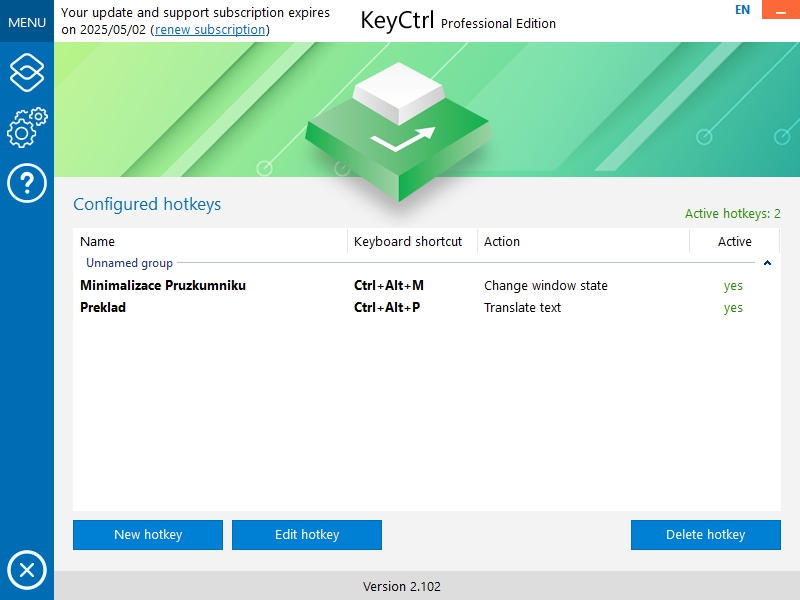
Task: Select the Unnamed group header label
Action: [x=129, y=263]
